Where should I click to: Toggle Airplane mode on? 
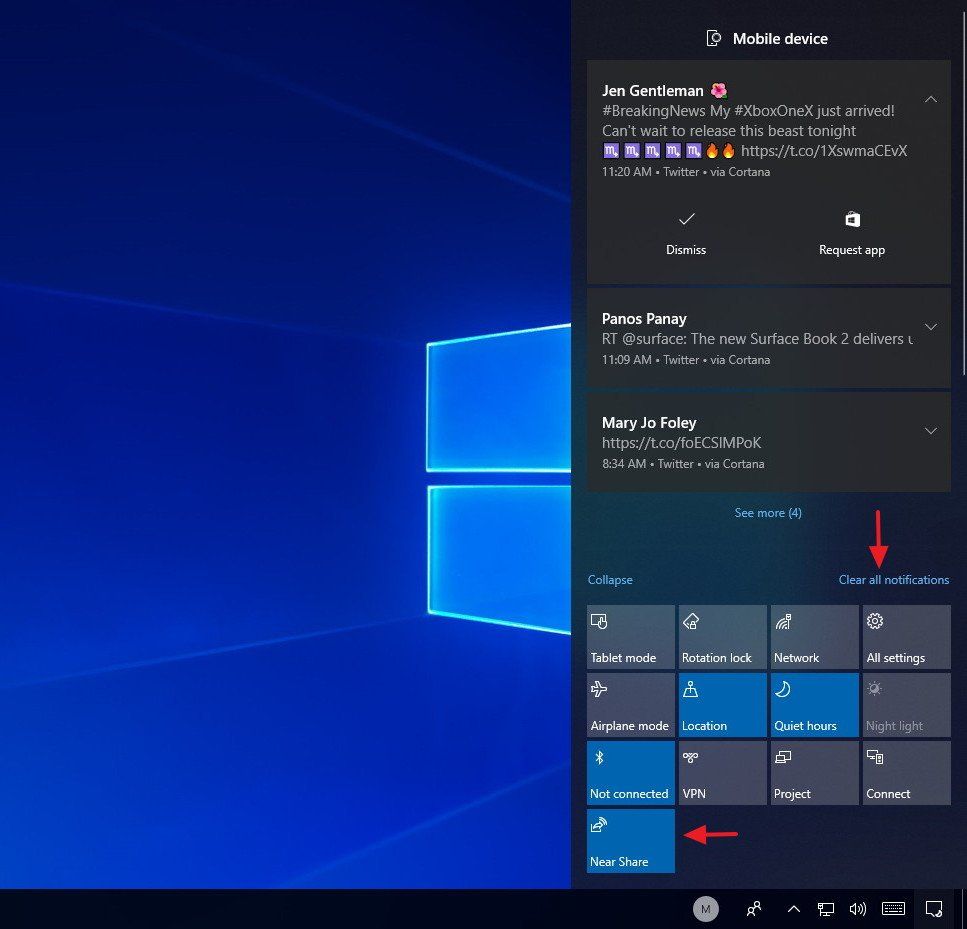pos(630,704)
